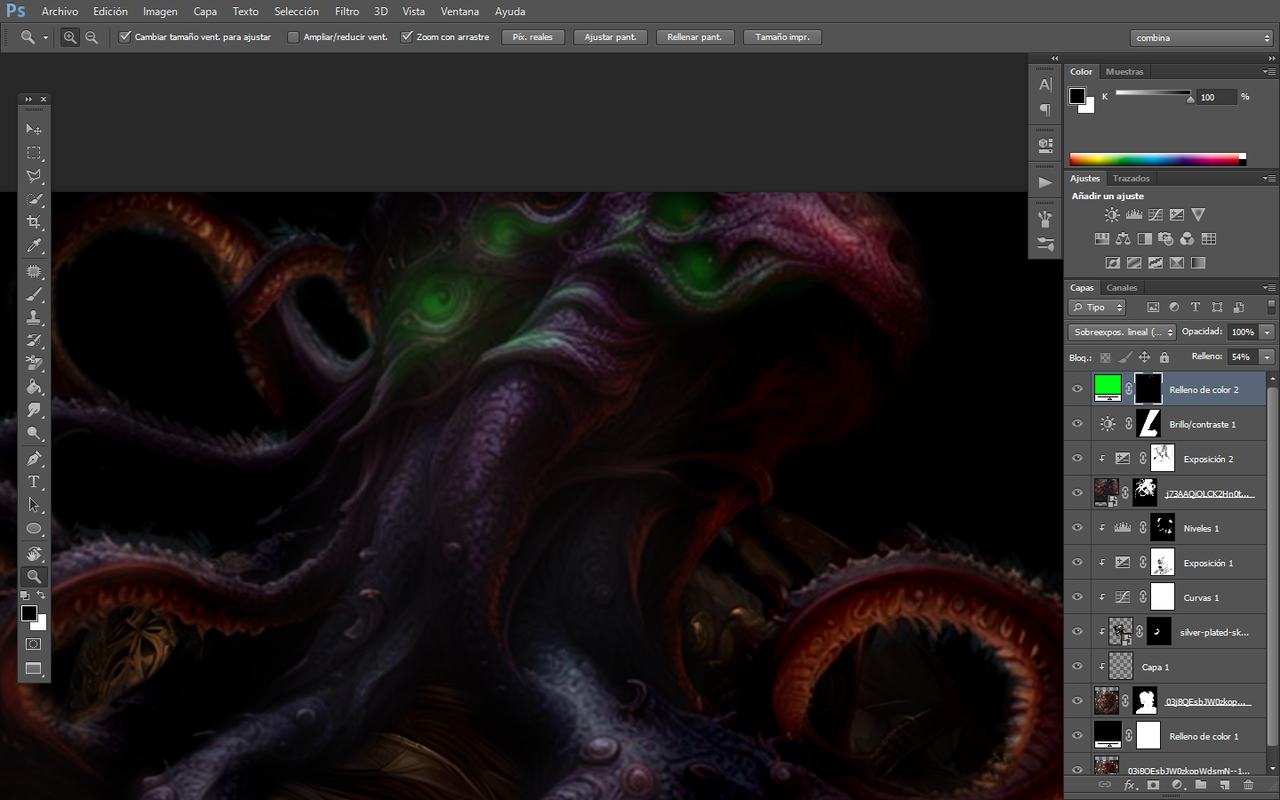The image size is (1280, 800).
Task: Select the Hand tool in the toolbox
Action: point(34,553)
